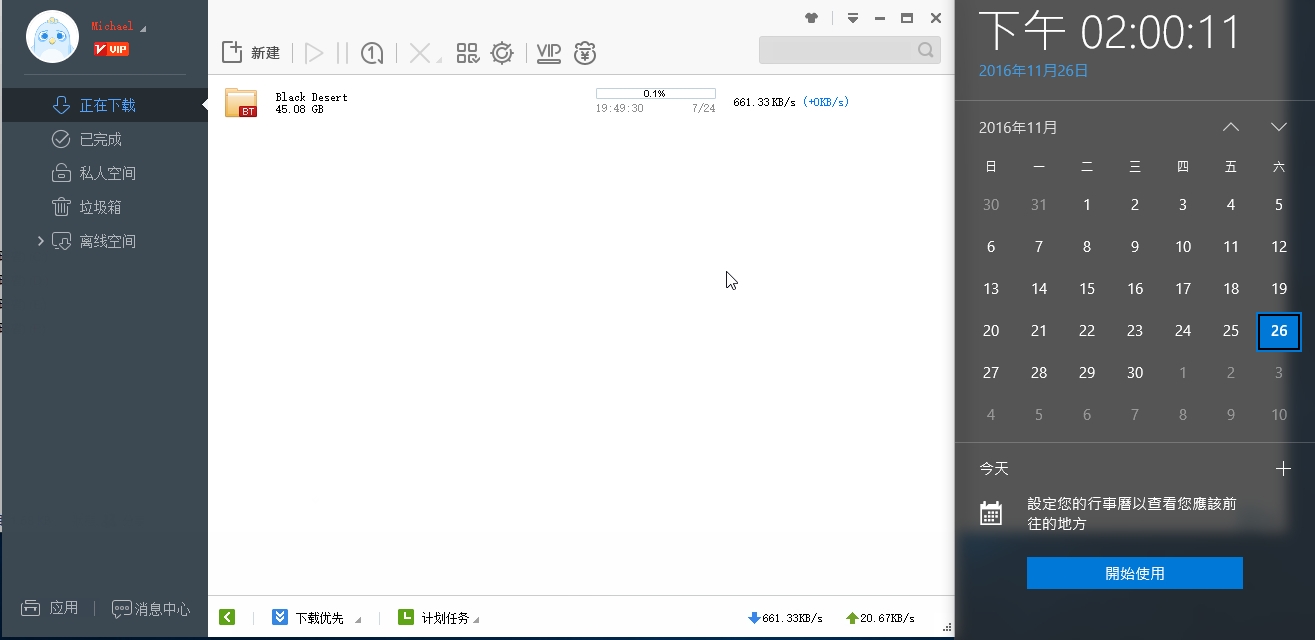Image resolution: width=1315 pixels, height=640 pixels.
Task: Click the plus icon beside 今天
Action: click(1284, 468)
